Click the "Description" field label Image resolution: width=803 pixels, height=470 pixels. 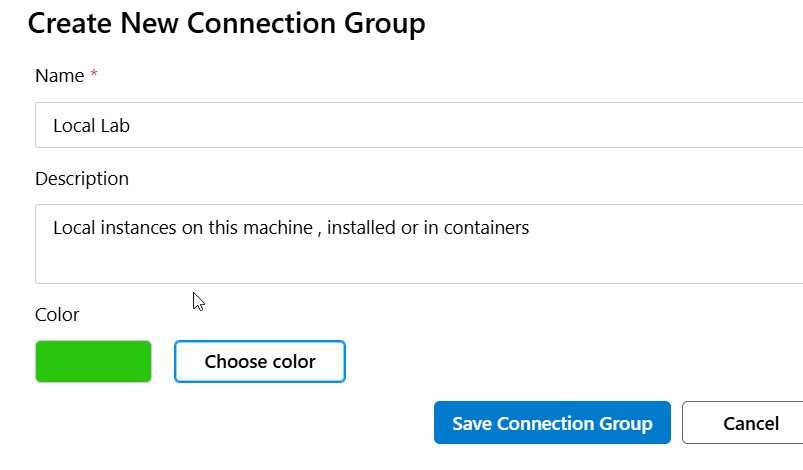[x=82, y=179]
